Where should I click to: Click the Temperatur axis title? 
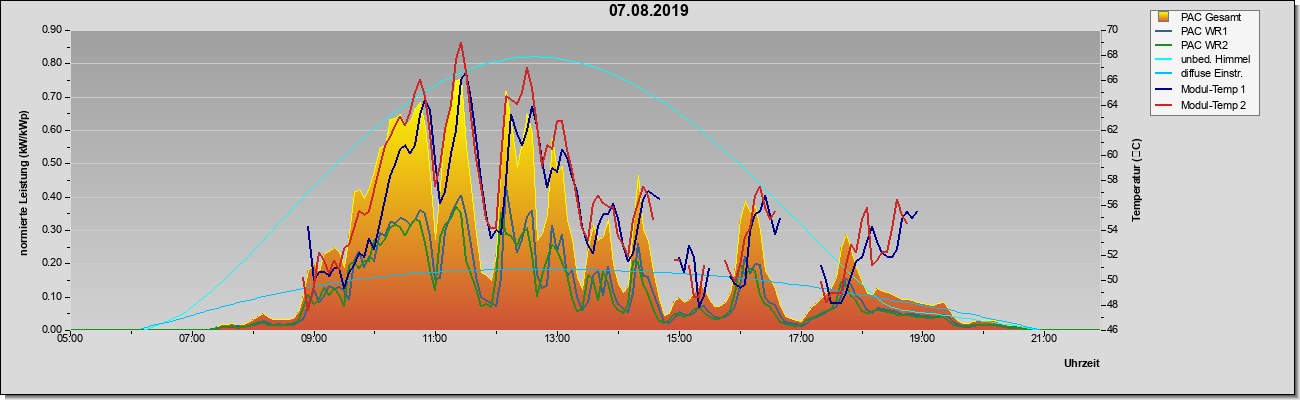pos(1136,180)
